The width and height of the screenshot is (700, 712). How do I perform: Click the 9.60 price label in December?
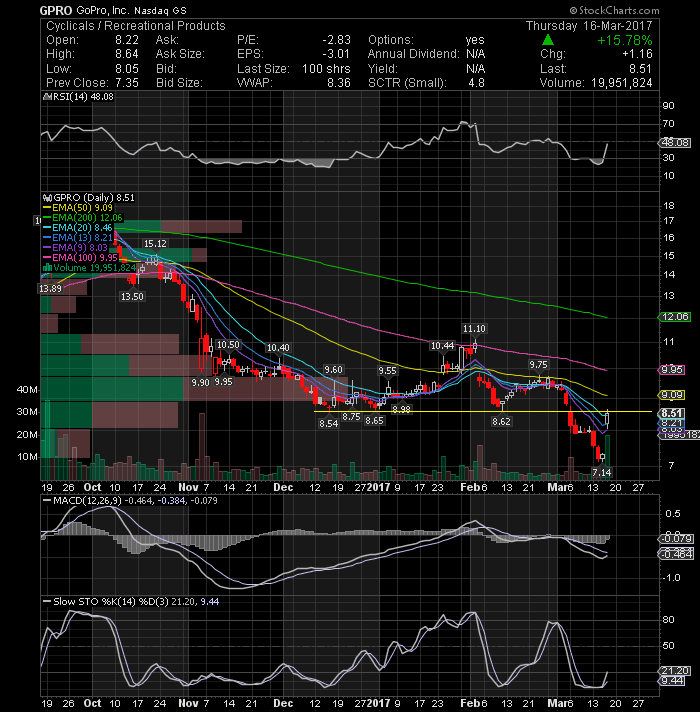click(333, 370)
